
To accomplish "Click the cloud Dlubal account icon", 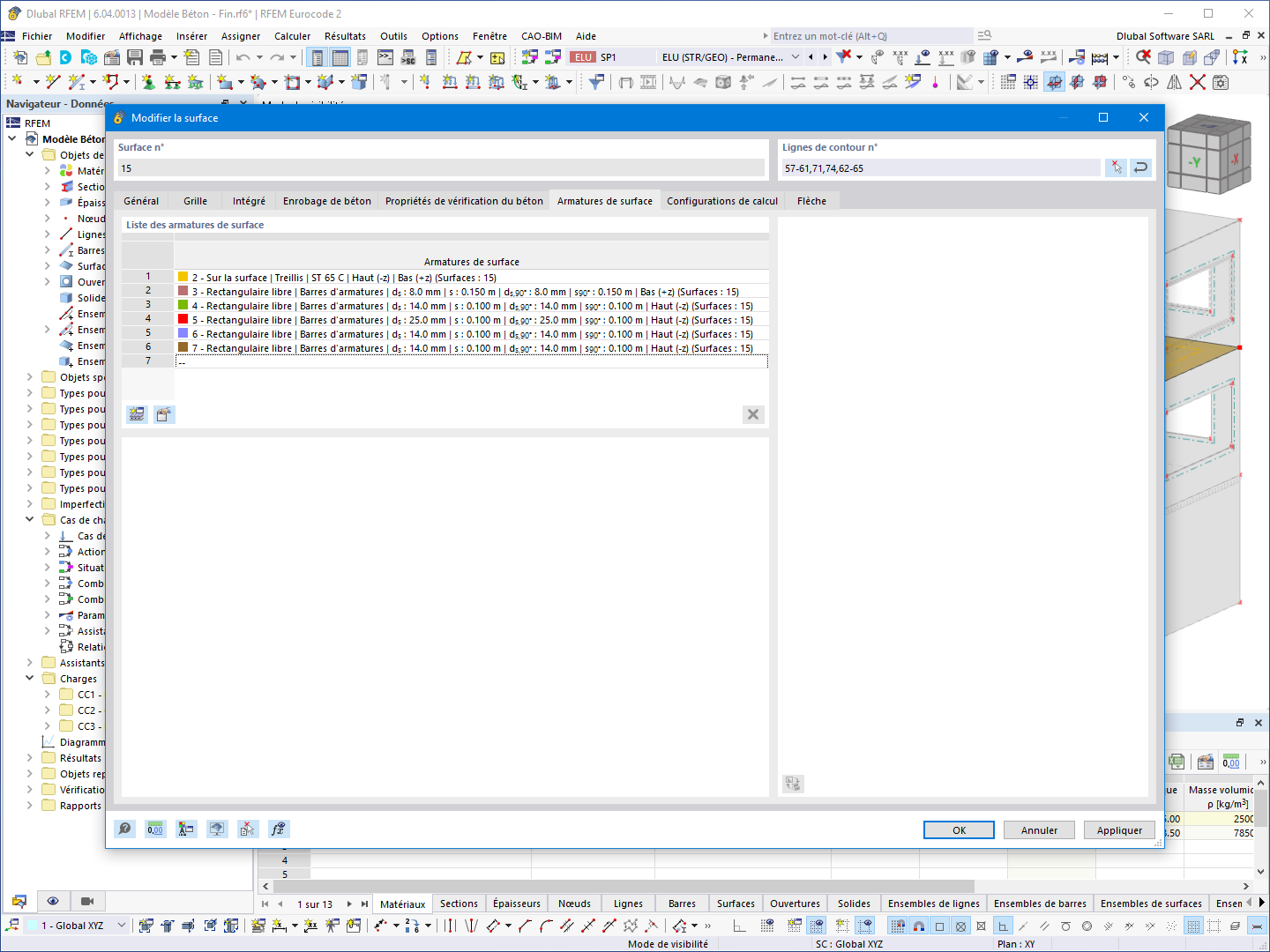I will pyautogui.click(x=65, y=57).
